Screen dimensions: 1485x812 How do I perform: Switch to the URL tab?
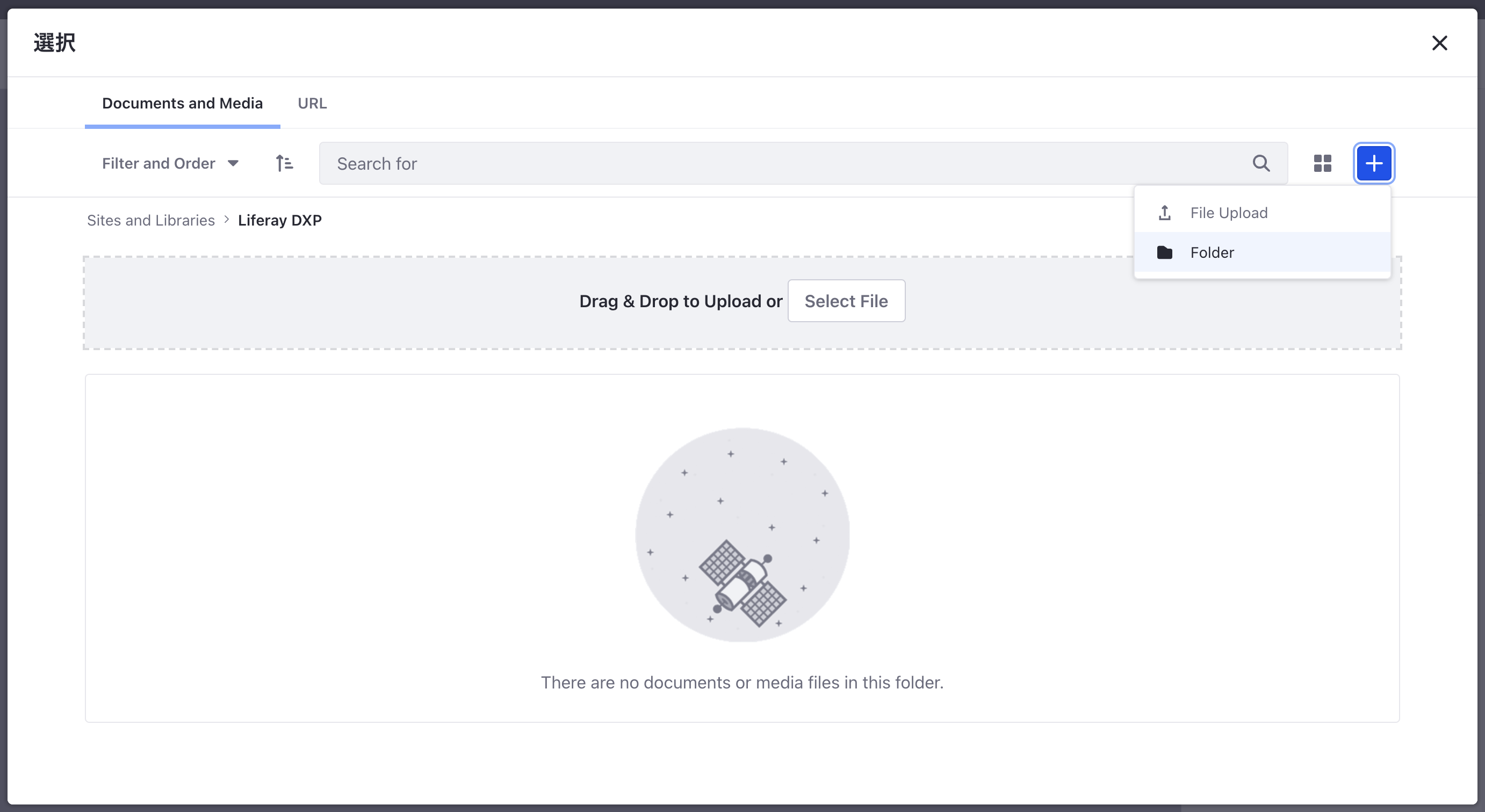click(x=312, y=103)
